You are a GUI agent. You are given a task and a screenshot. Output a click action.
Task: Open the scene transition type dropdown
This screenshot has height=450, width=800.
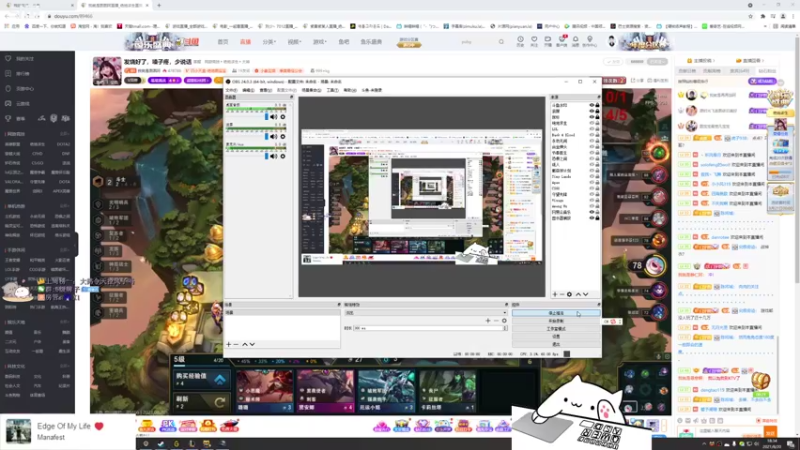(426, 313)
